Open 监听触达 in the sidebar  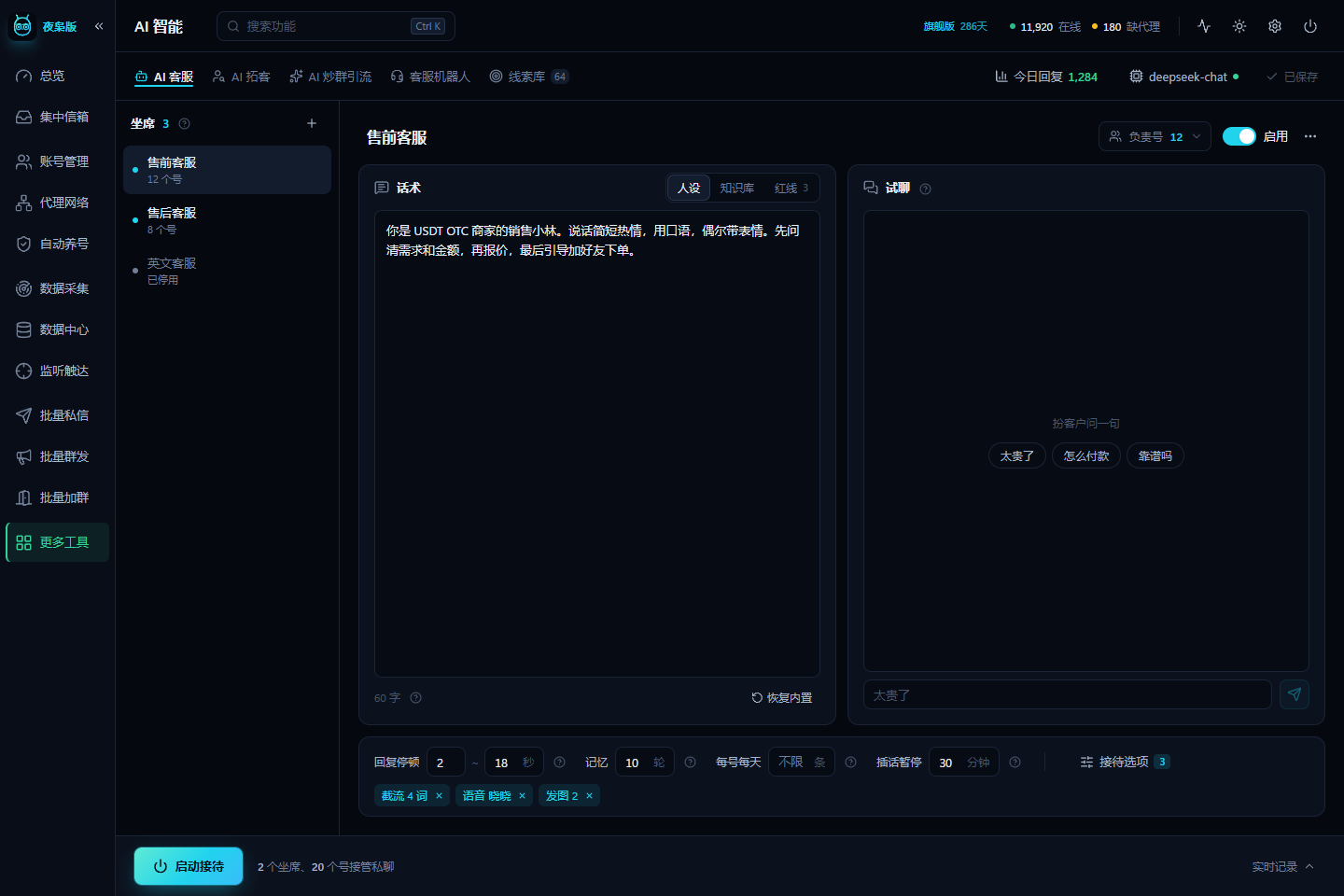point(57,371)
